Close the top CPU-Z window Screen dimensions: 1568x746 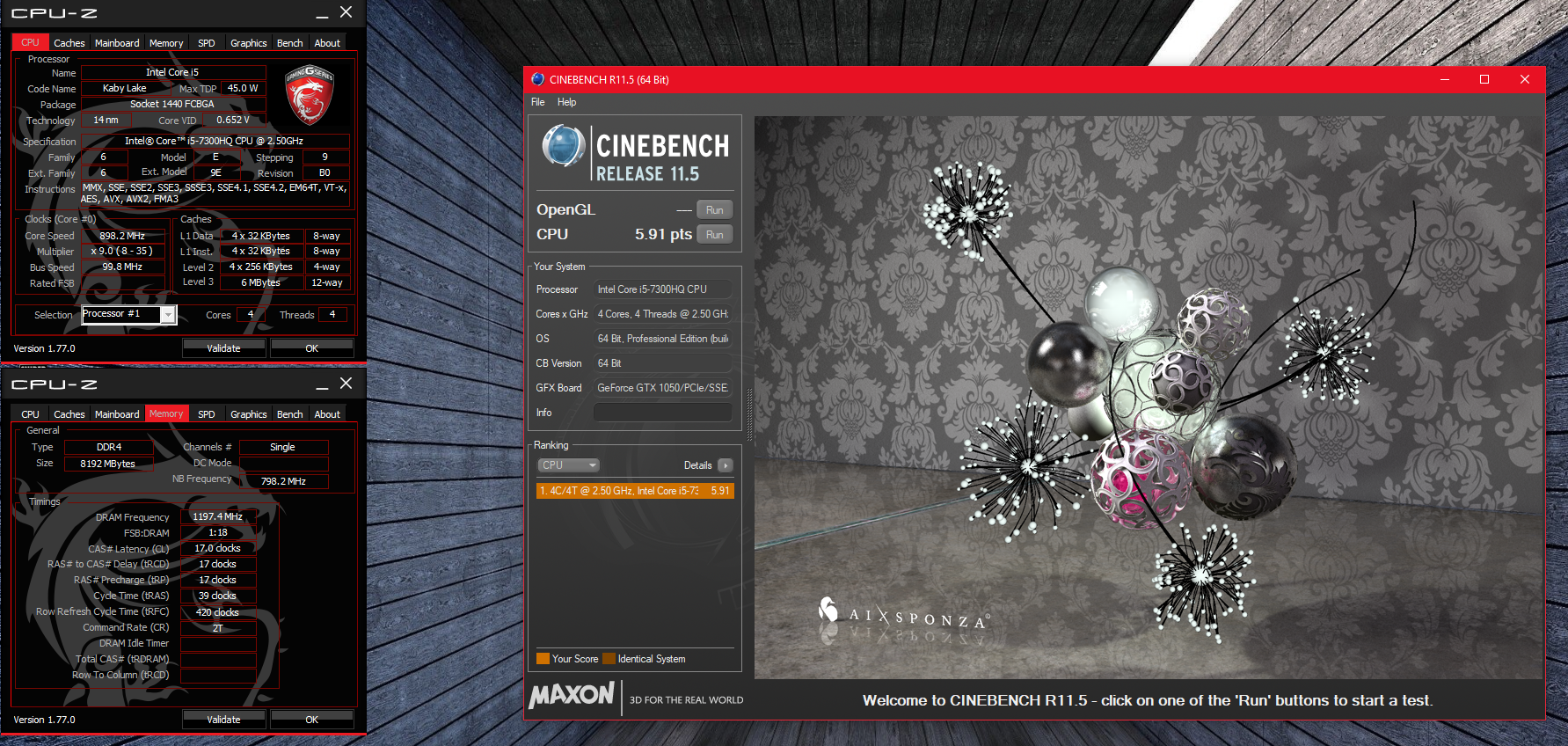346,12
